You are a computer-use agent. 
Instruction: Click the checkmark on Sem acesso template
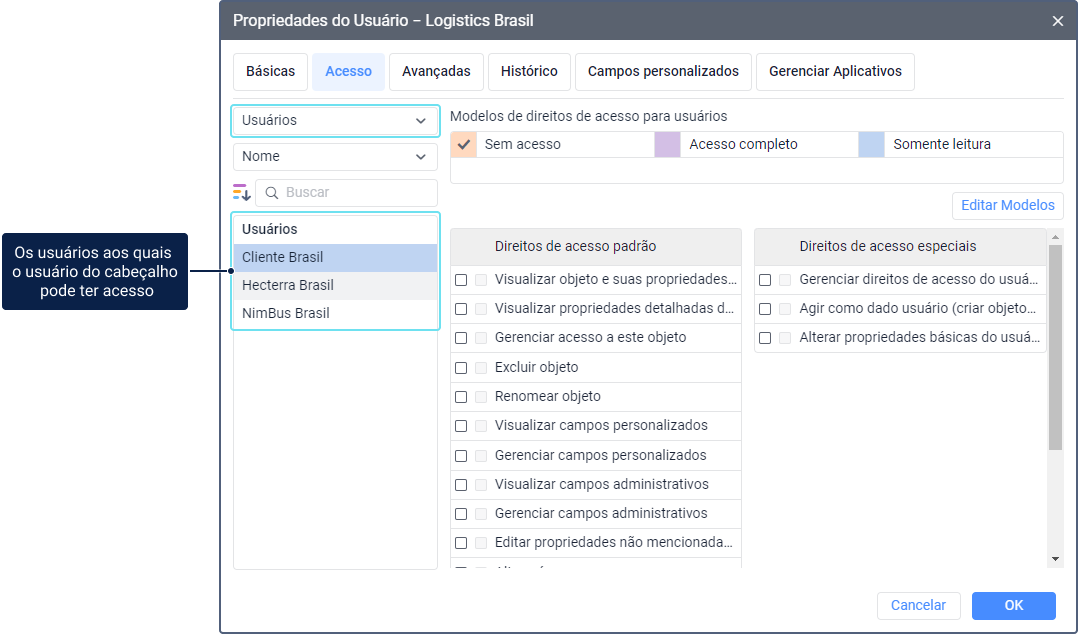pyautogui.click(x=464, y=144)
